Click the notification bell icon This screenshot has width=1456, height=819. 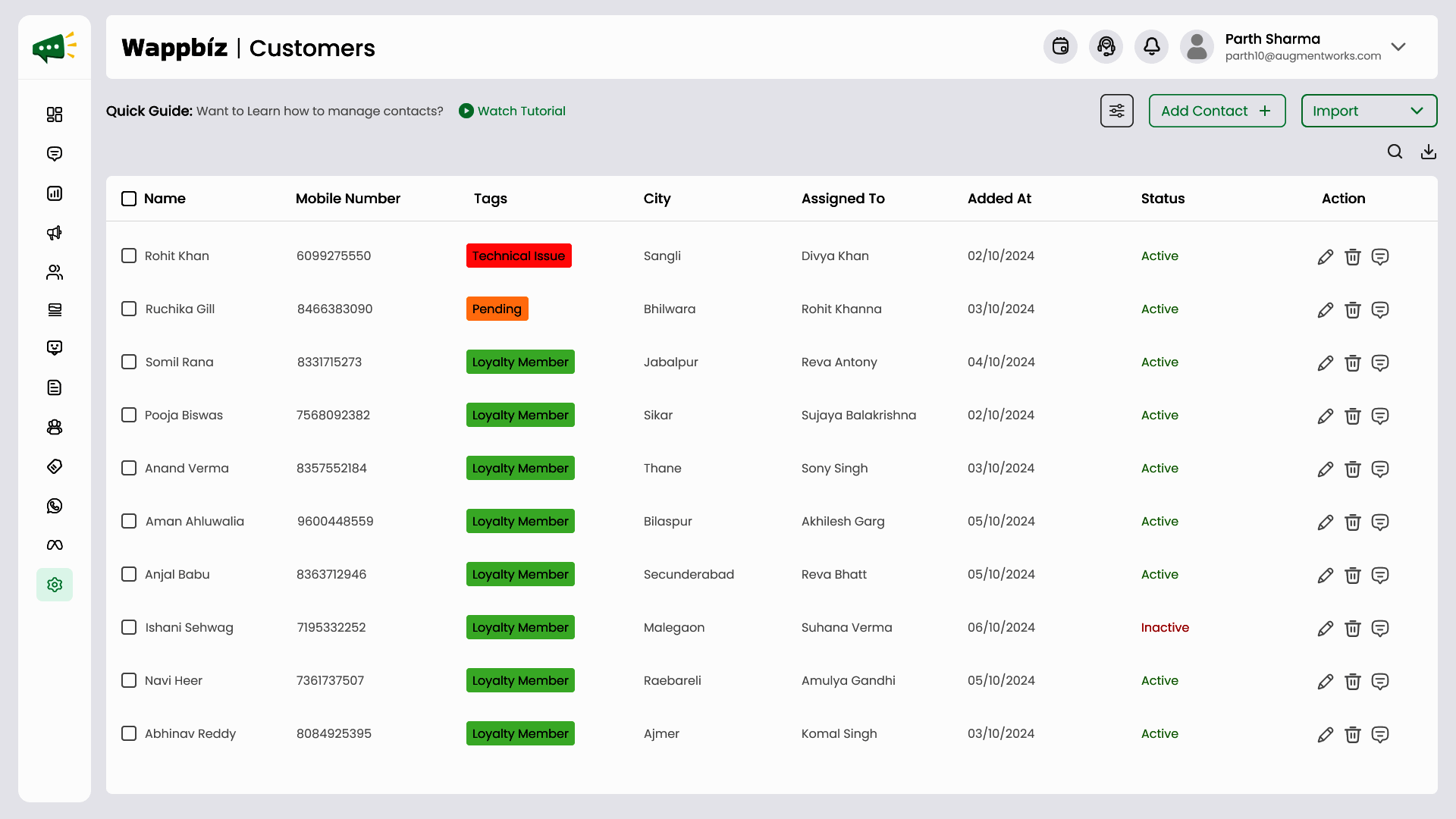[x=1151, y=47]
